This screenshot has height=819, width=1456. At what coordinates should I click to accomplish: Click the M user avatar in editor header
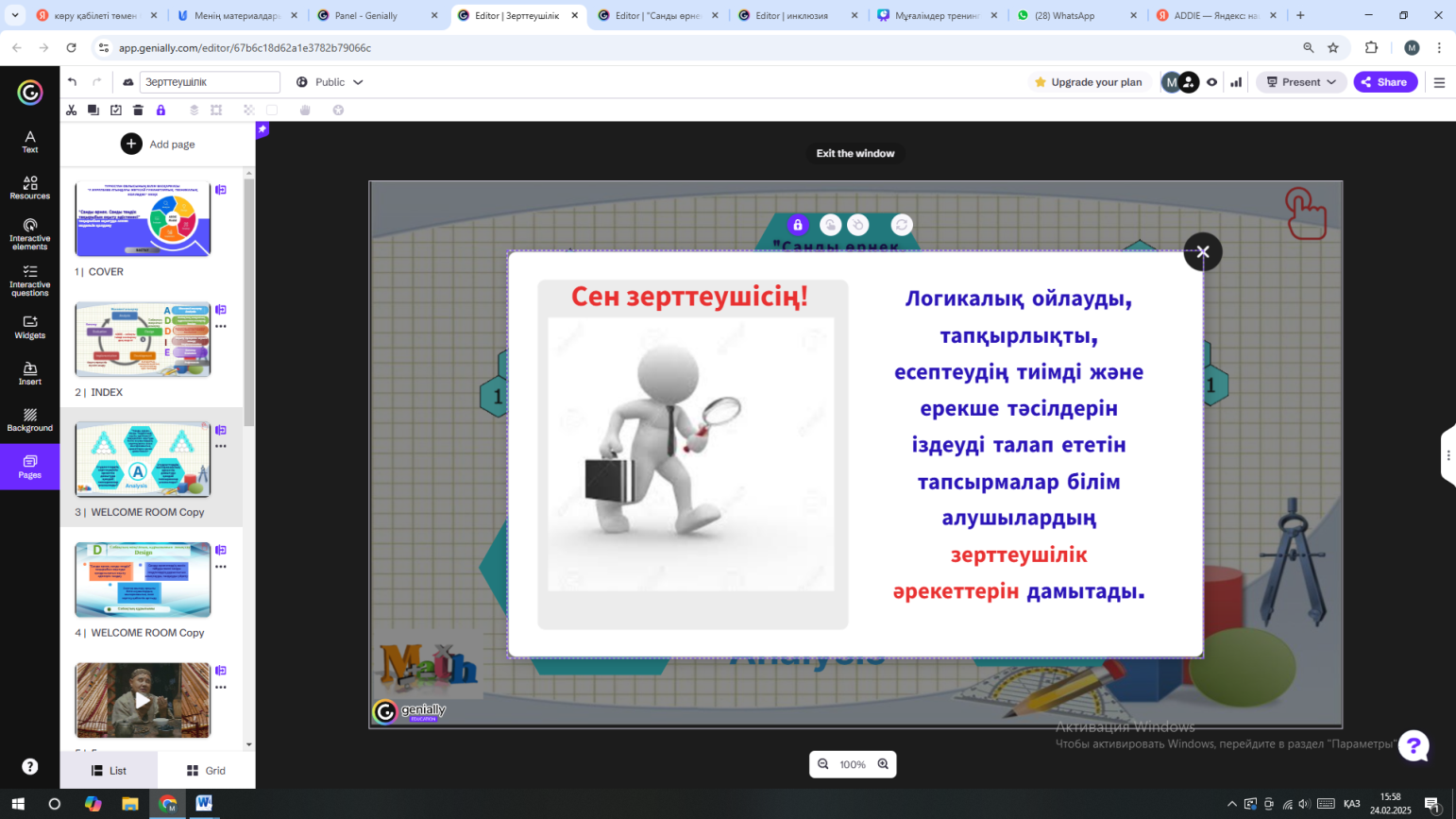1172,82
